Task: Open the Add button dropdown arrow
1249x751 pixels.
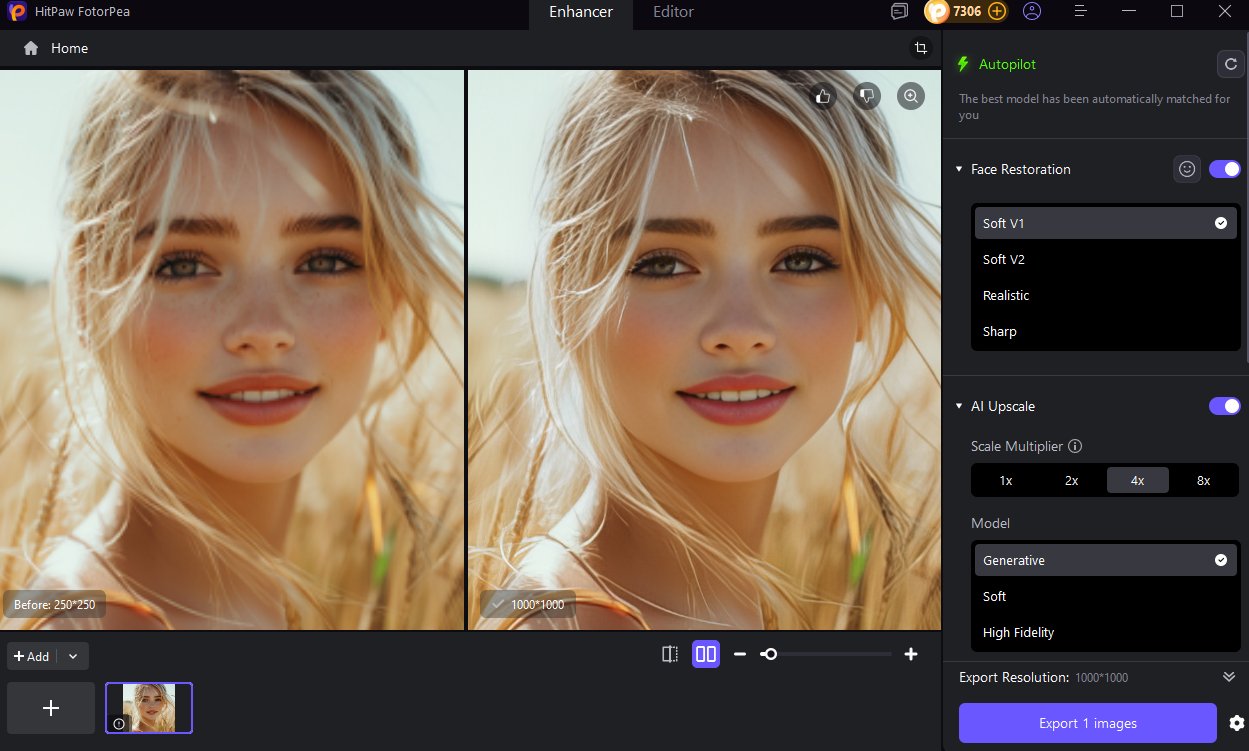Action: pyautogui.click(x=73, y=656)
